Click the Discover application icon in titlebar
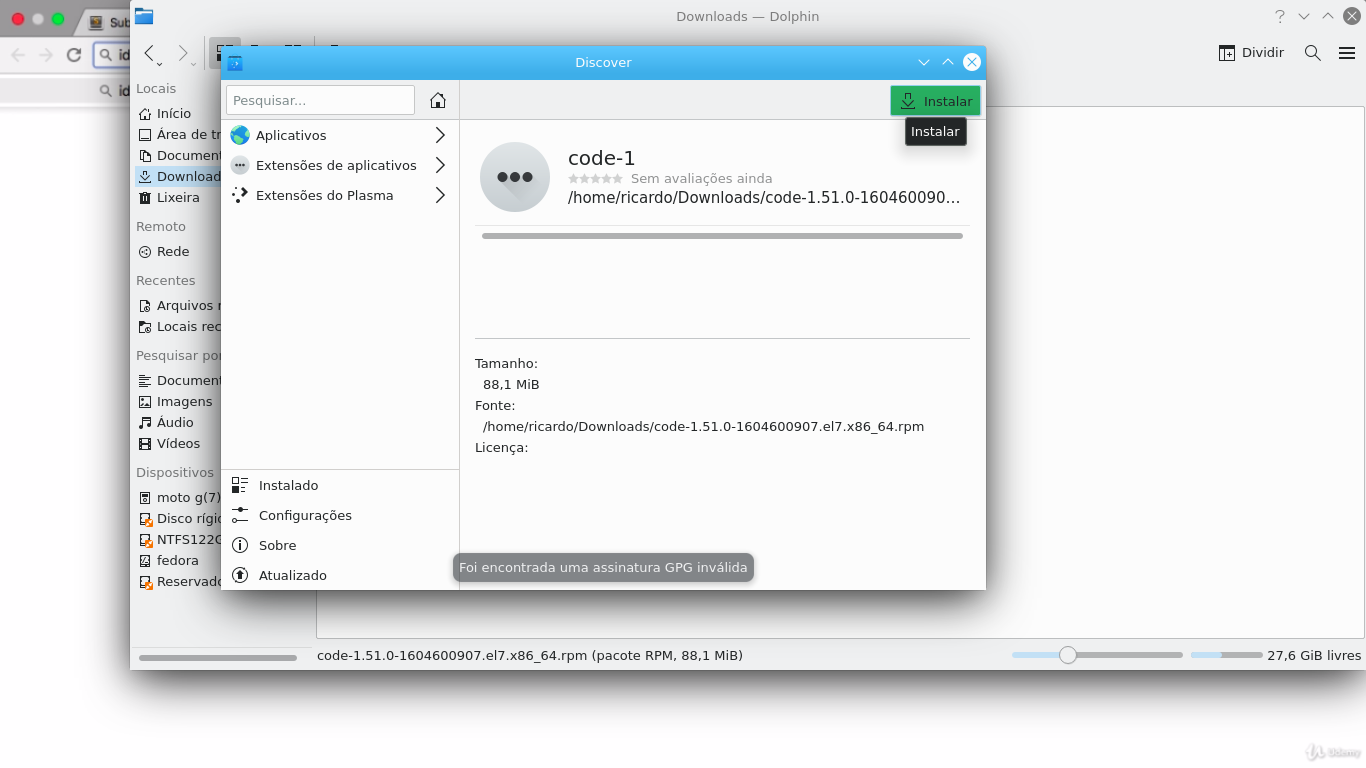This screenshot has width=1366, height=768. click(x=235, y=62)
